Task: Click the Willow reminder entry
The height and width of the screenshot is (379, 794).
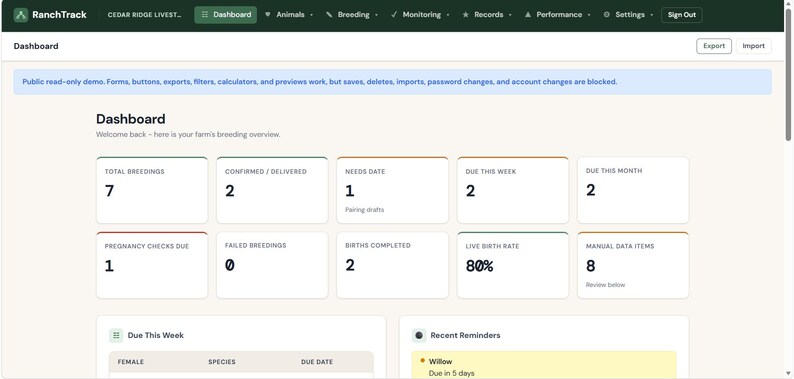Action: coord(544,365)
